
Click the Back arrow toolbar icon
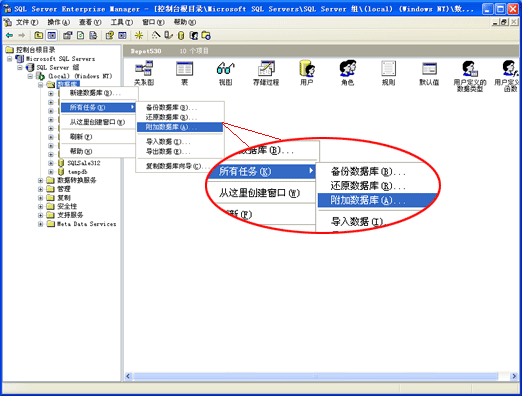(10, 35)
